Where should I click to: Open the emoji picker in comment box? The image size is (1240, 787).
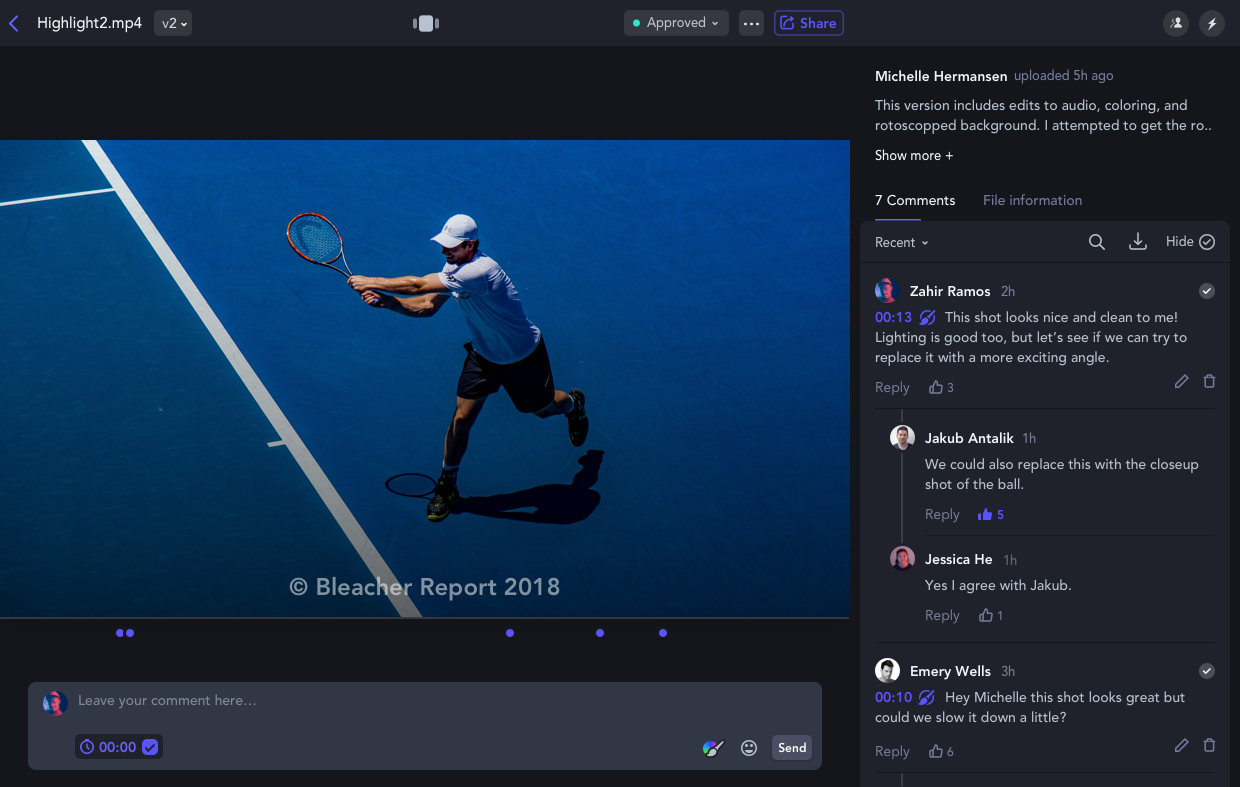coord(749,748)
